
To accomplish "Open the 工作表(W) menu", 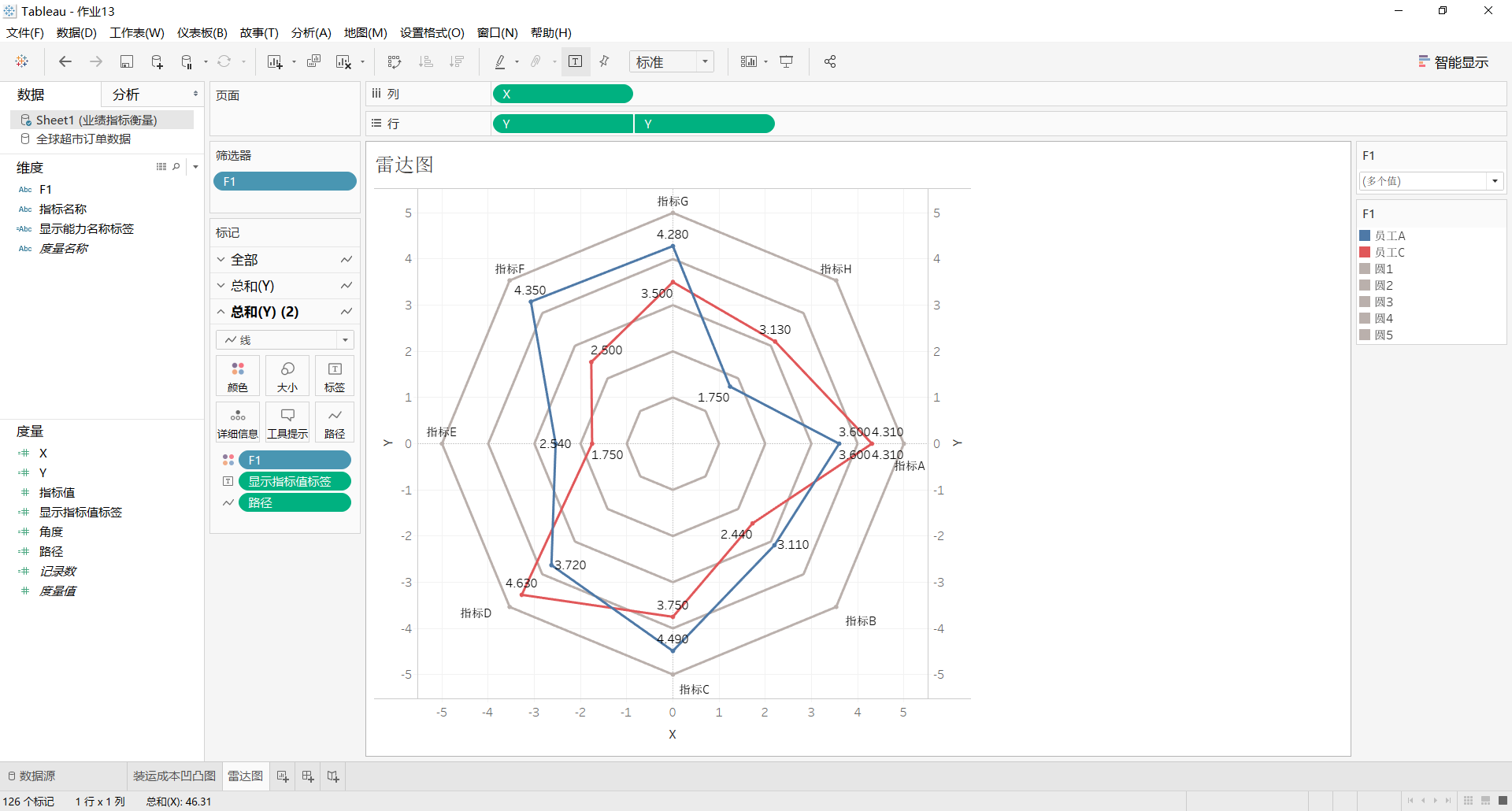I will [x=137, y=32].
